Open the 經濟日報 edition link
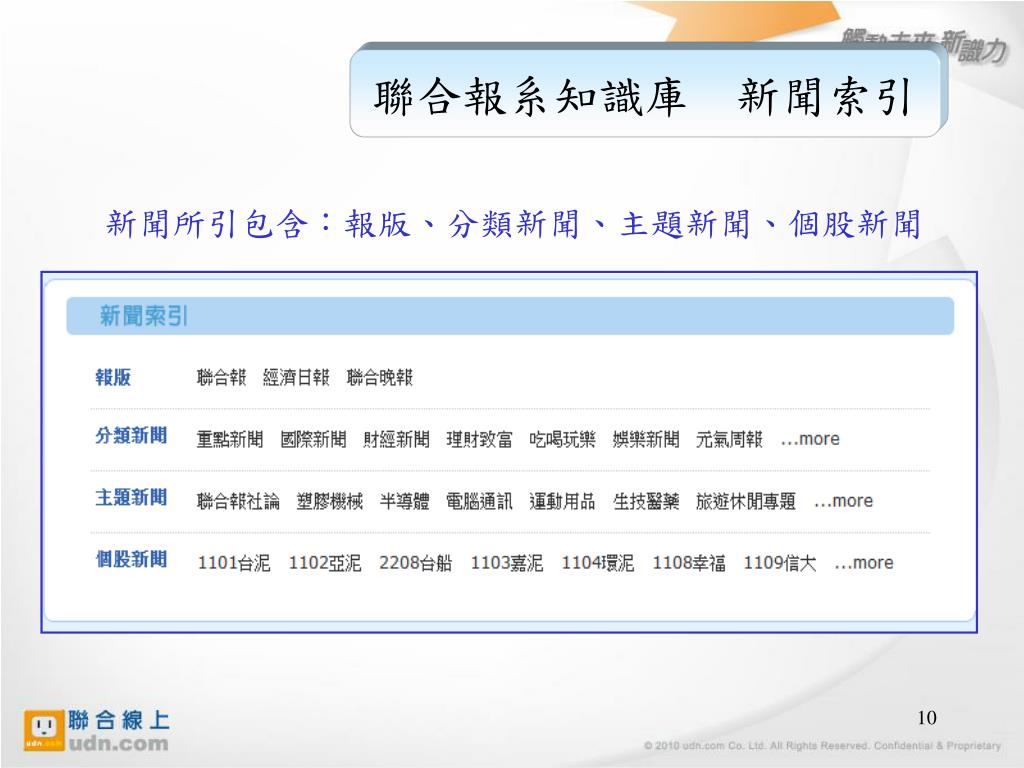This screenshot has height=768, width=1024. tap(296, 377)
